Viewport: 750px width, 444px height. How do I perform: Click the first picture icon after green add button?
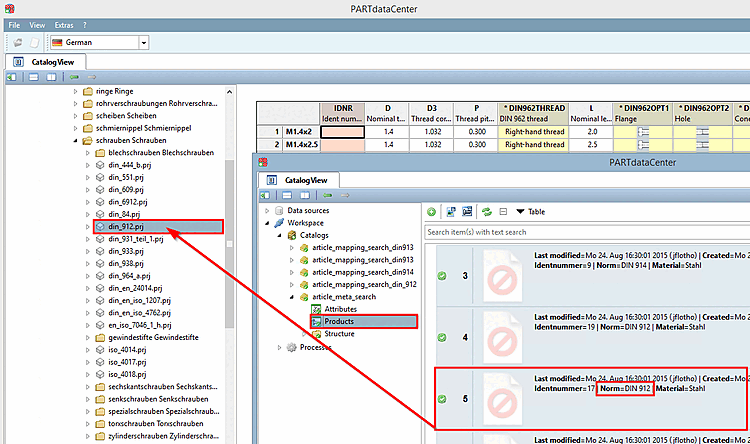point(451,211)
